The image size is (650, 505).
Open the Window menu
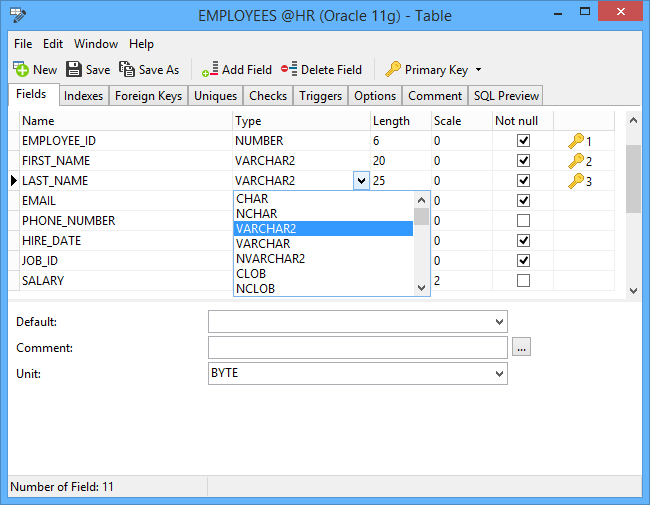coord(96,44)
